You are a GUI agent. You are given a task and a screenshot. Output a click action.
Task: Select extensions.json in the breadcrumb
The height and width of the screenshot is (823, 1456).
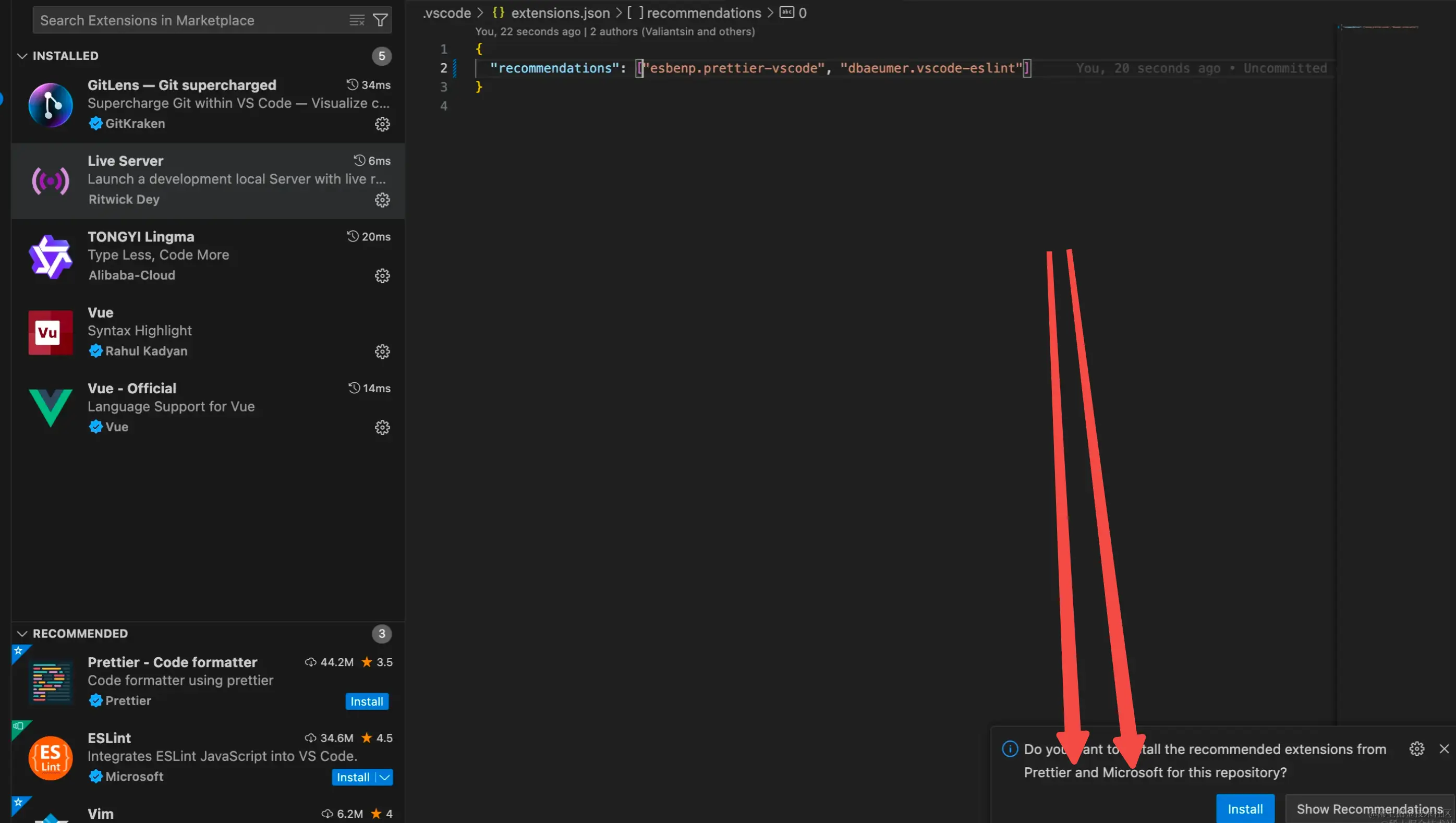click(560, 13)
